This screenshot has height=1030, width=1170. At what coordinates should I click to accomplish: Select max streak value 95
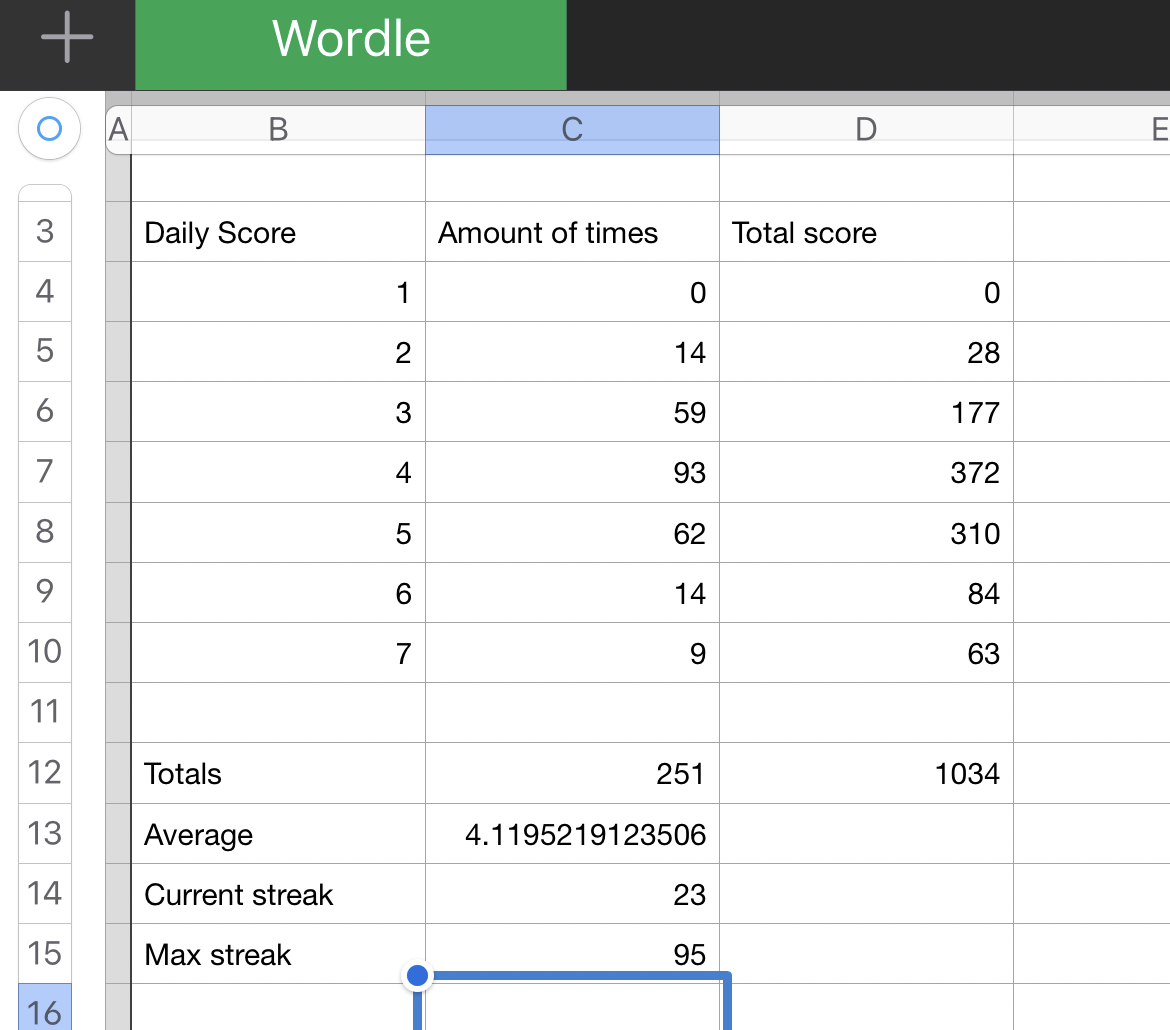pos(572,954)
